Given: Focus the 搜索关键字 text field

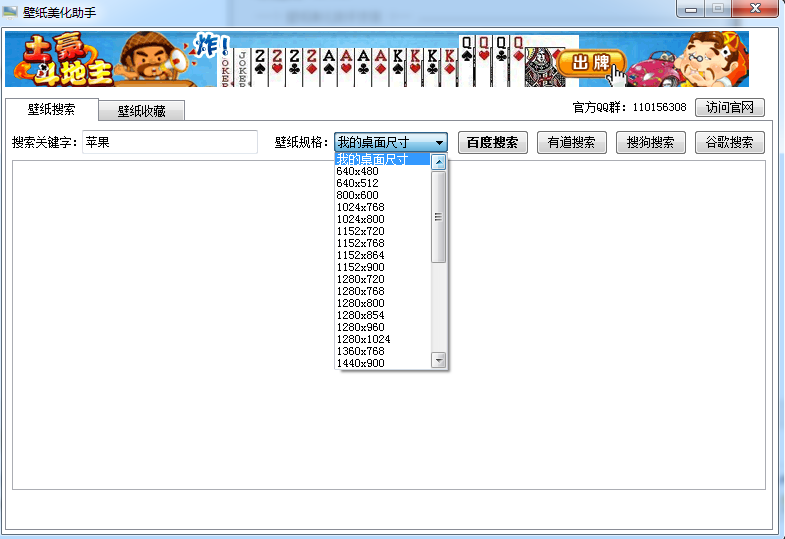Looking at the screenshot, I should 170,143.
